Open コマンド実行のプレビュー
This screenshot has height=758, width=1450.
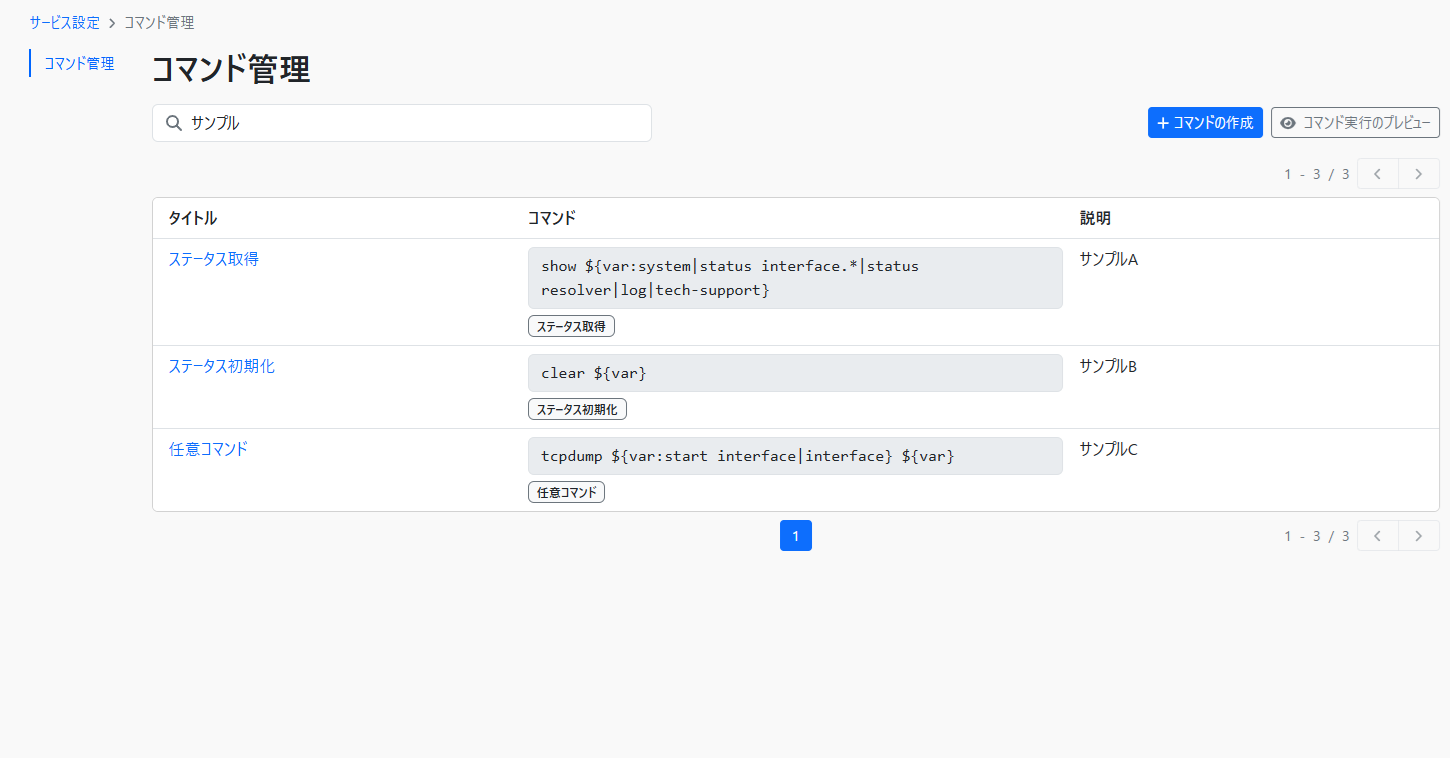[x=1355, y=123]
